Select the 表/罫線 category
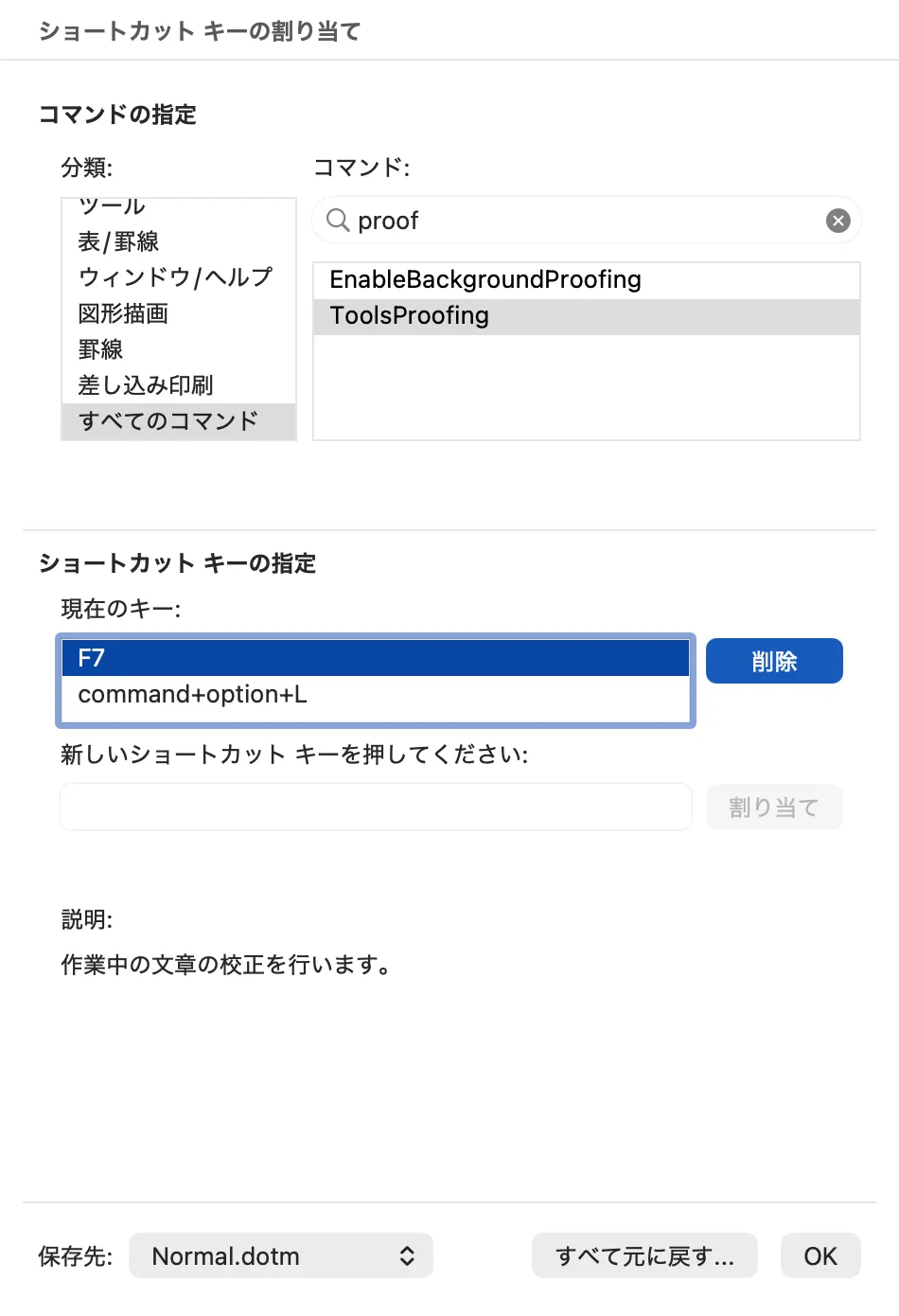 (x=117, y=241)
